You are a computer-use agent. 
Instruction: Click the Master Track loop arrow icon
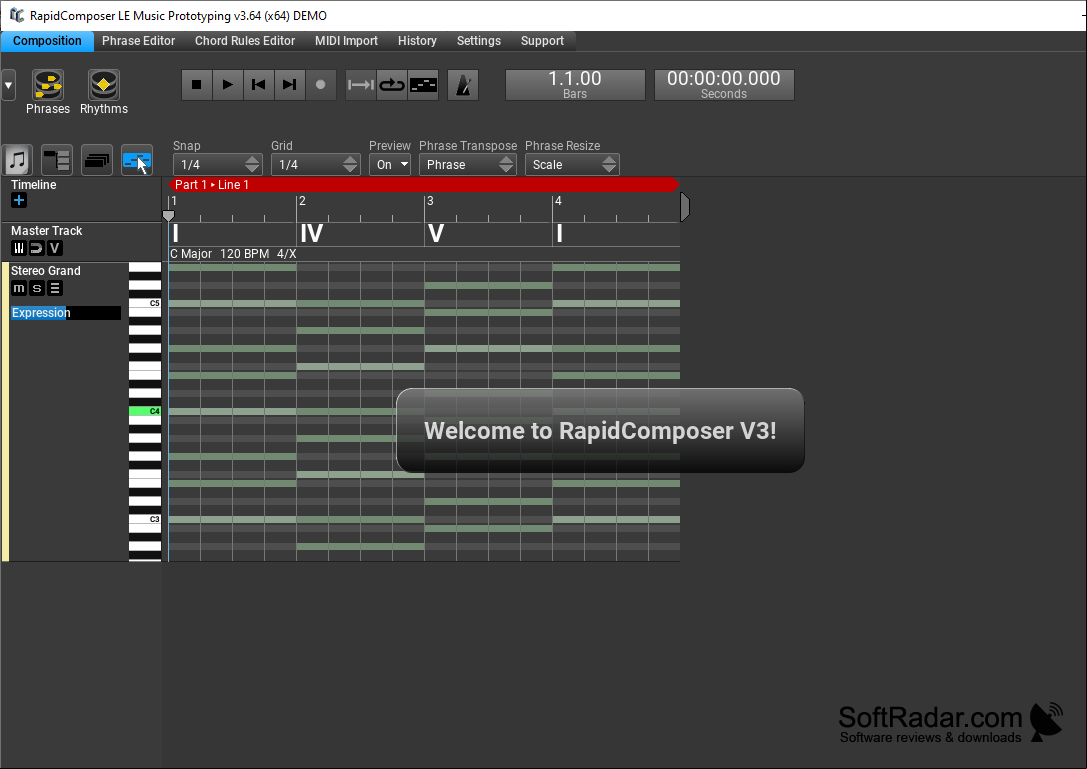pyautogui.click(x=37, y=248)
